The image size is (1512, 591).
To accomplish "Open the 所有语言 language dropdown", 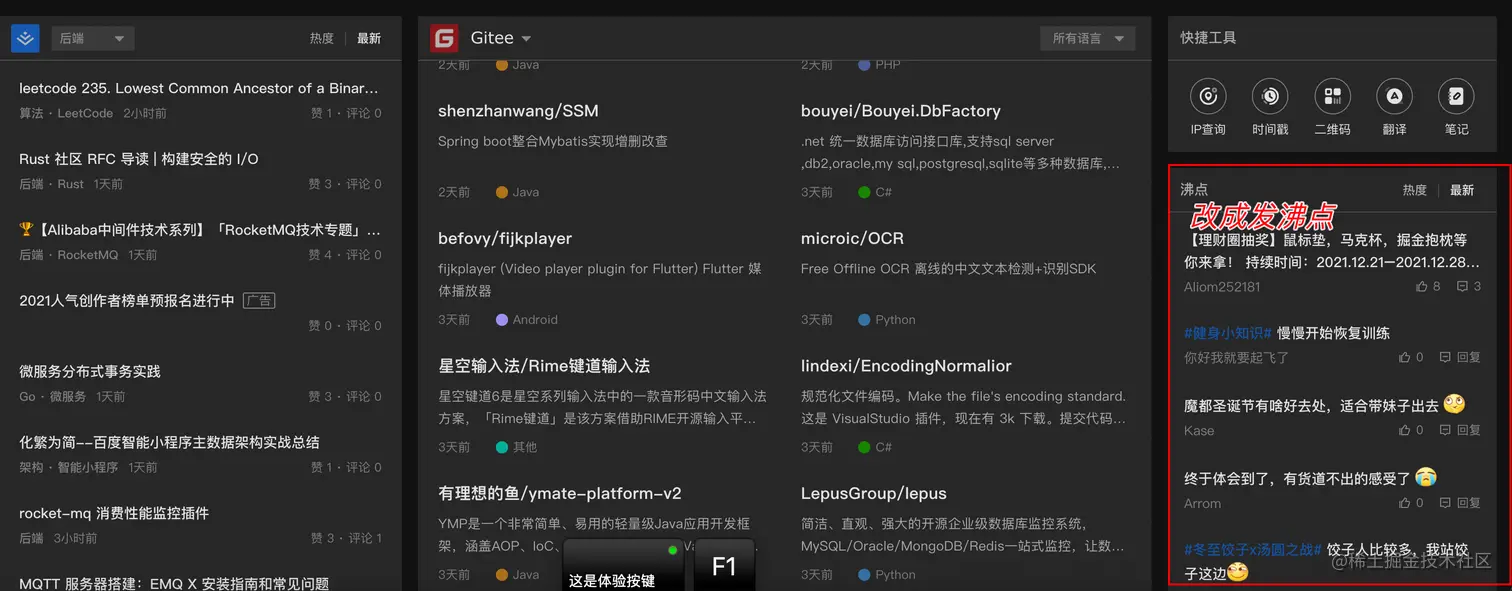I will click(x=1087, y=37).
